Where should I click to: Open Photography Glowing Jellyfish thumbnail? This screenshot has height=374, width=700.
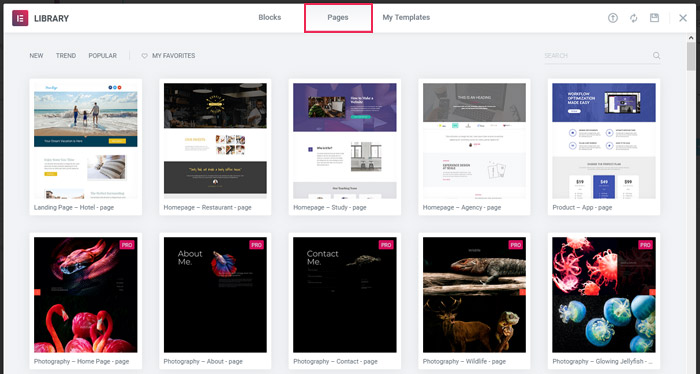tap(604, 295)
